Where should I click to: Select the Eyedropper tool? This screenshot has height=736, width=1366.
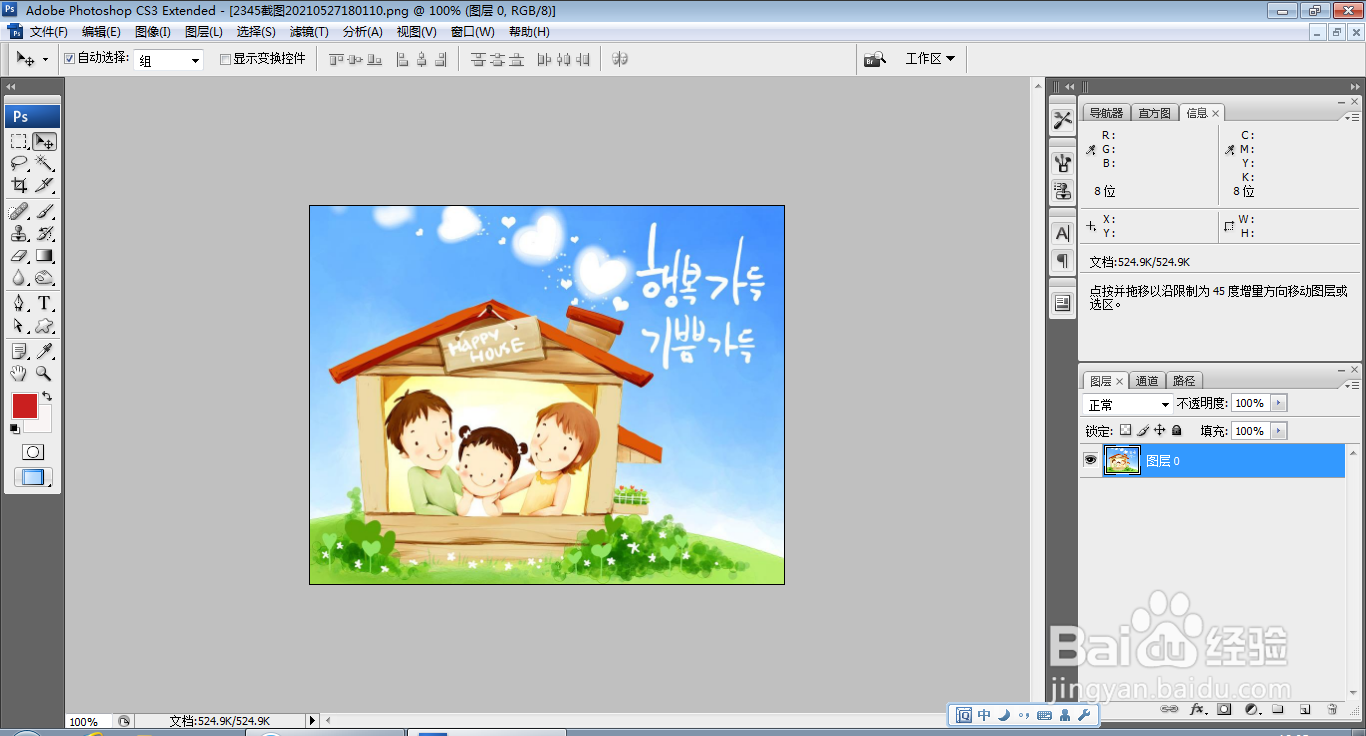[44, 351]
